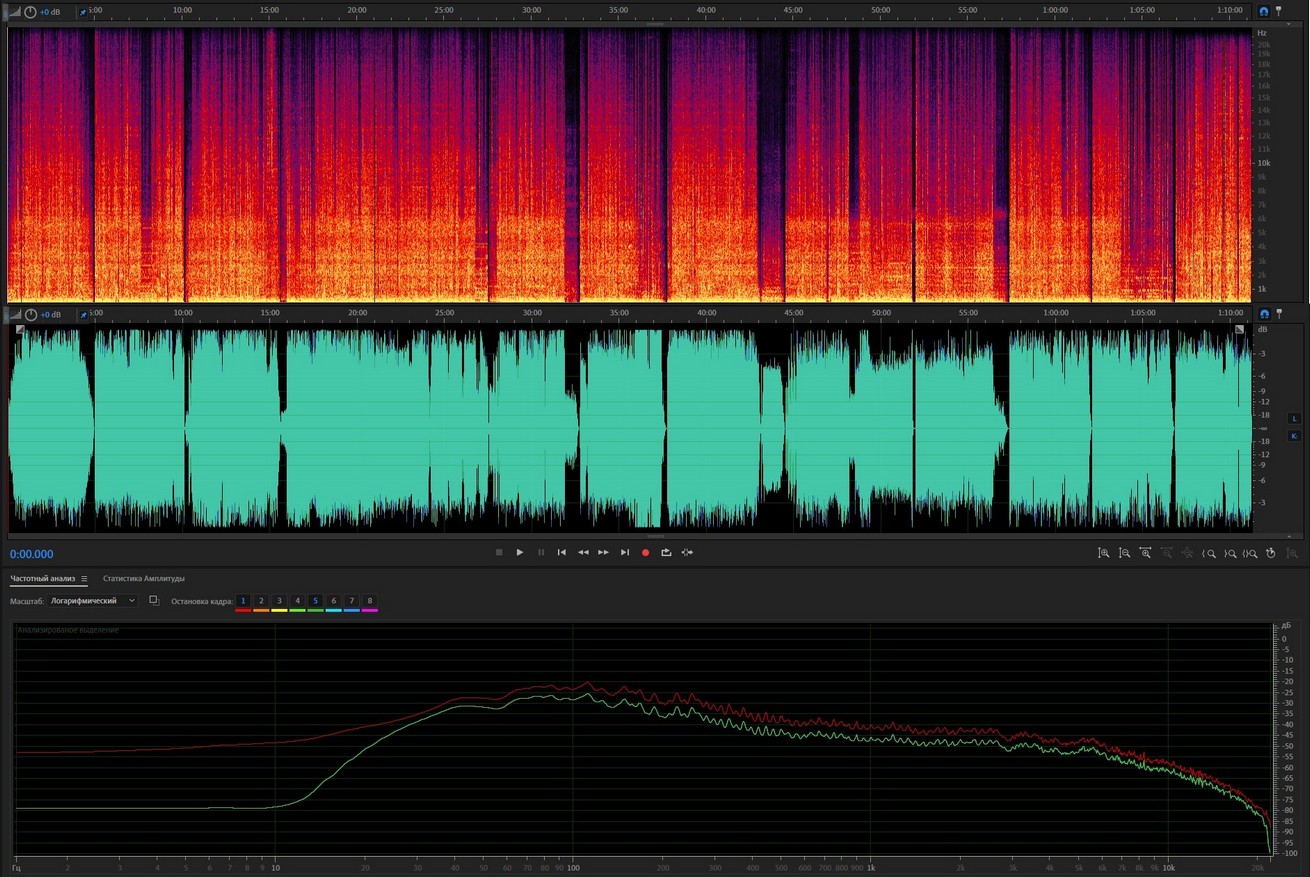Image resolution: width=1310 pixels, height=877 pixels.
Task: Toggle snapping icon above spectral display
Action: click(1264, 11)
